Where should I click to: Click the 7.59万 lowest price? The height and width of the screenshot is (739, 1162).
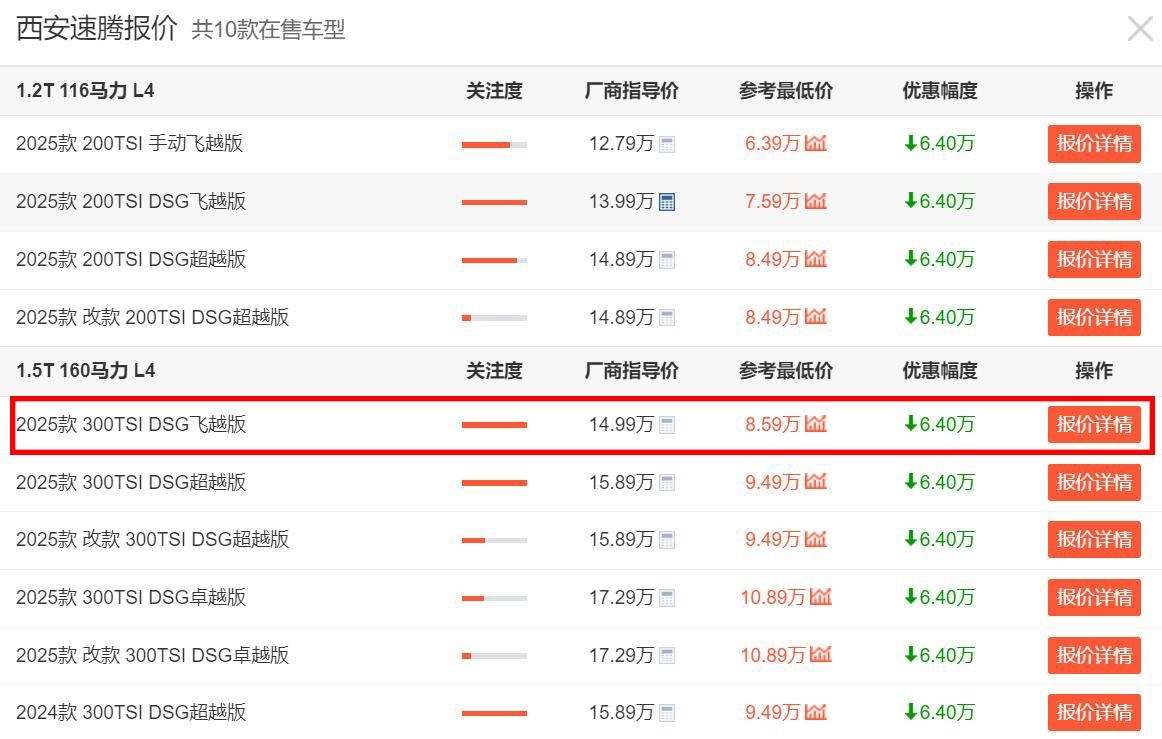(772, 201)
